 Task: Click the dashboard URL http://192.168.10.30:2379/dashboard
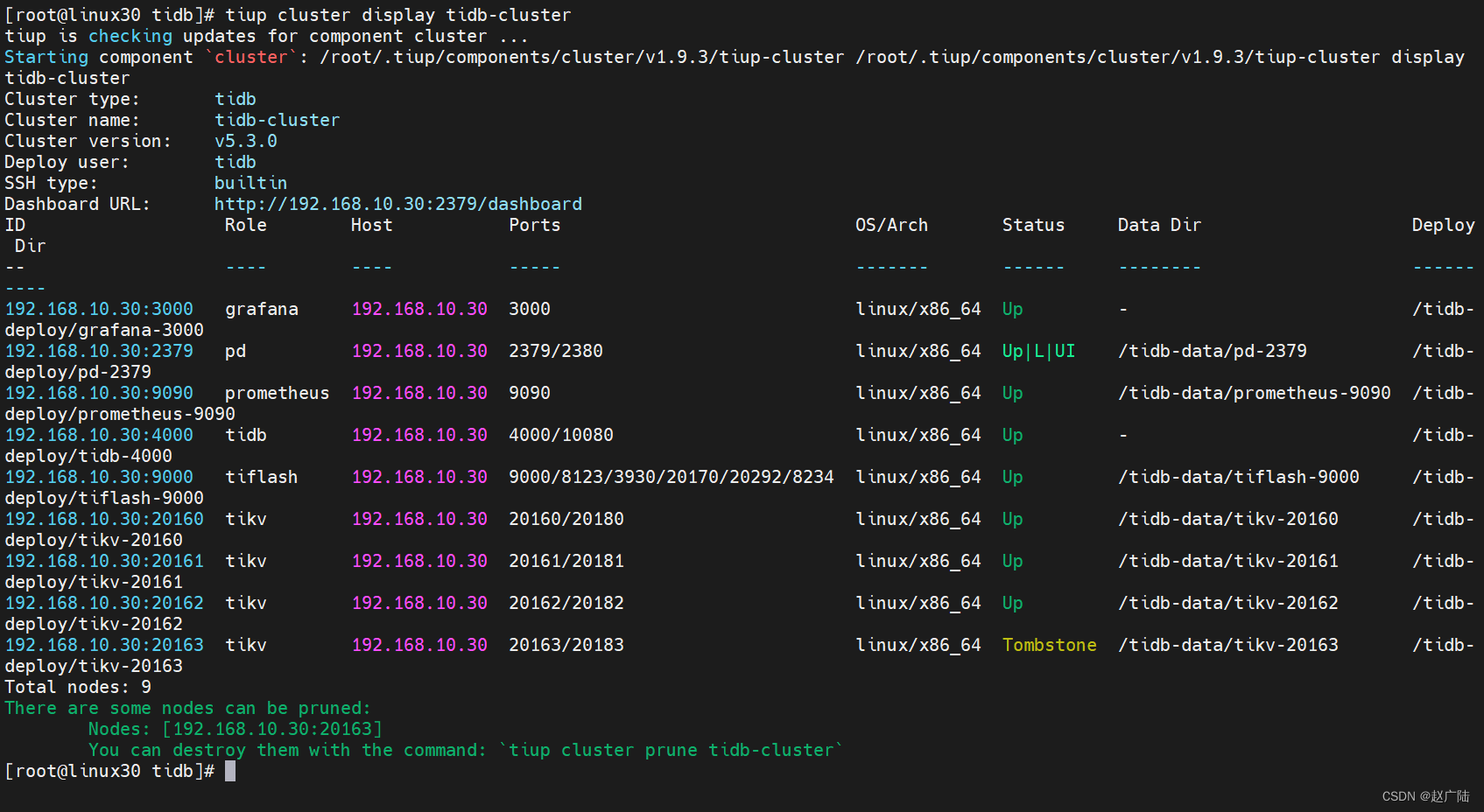click(398, 204)
